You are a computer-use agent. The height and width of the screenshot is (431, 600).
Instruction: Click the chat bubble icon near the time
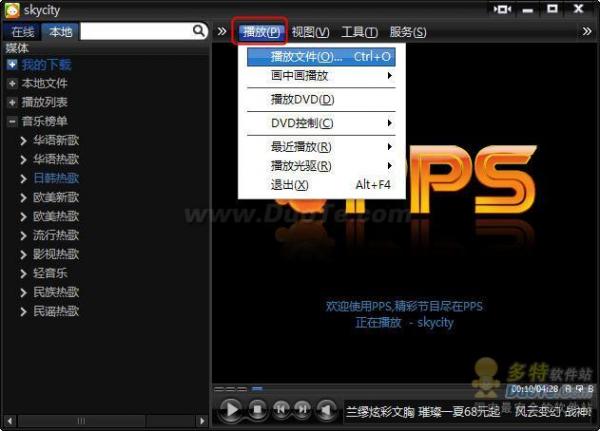[579, 389]
